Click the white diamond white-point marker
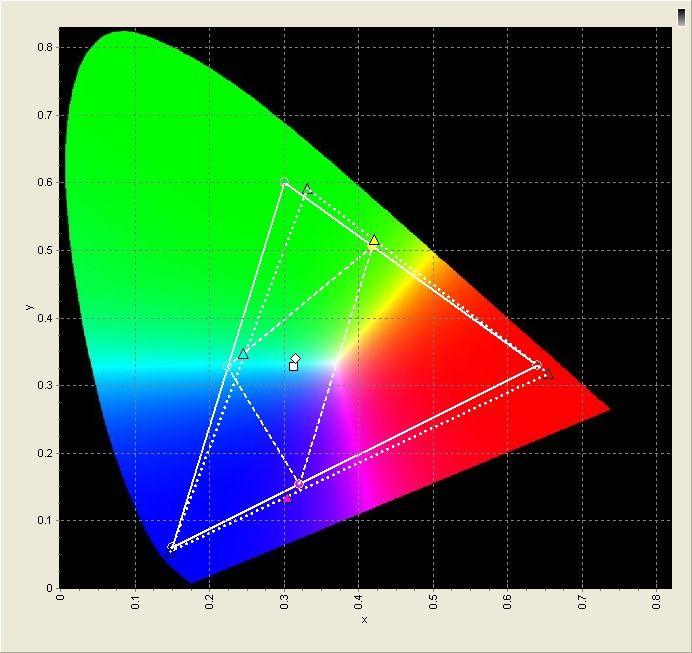This screenshot has width=692, height=653. [x=296, y=358]
